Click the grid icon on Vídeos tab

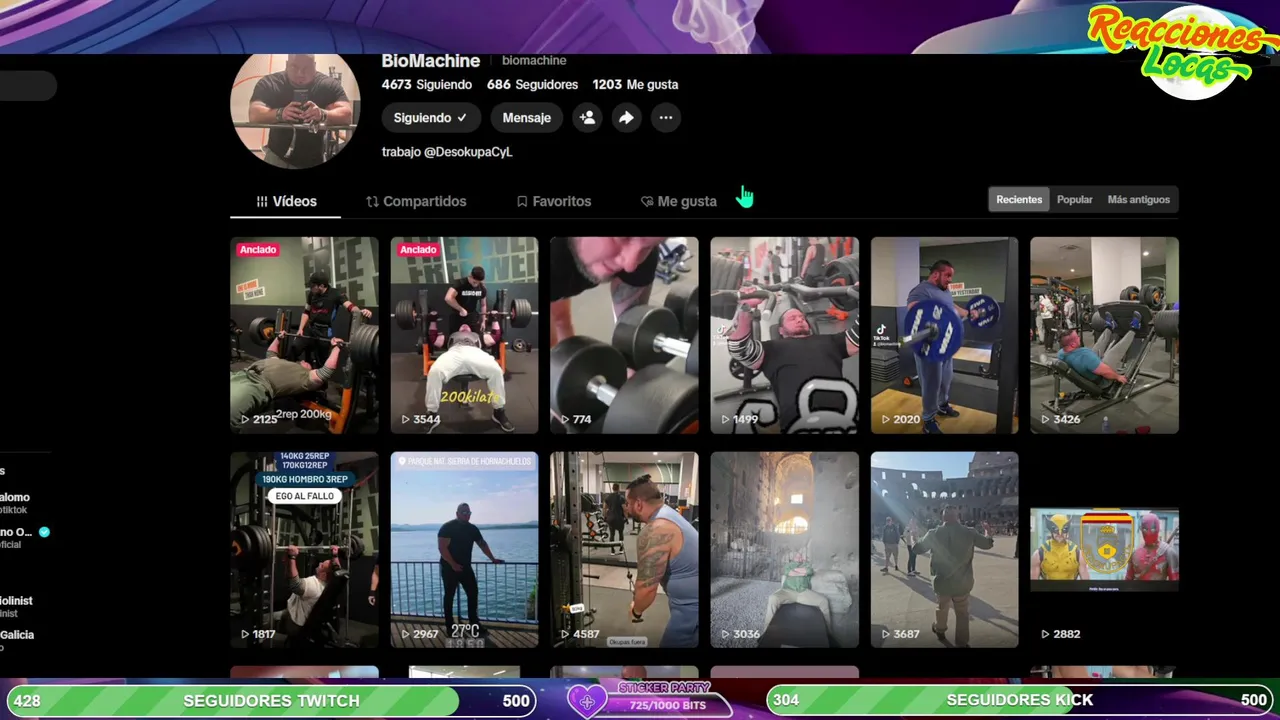(x=262, y=201)
